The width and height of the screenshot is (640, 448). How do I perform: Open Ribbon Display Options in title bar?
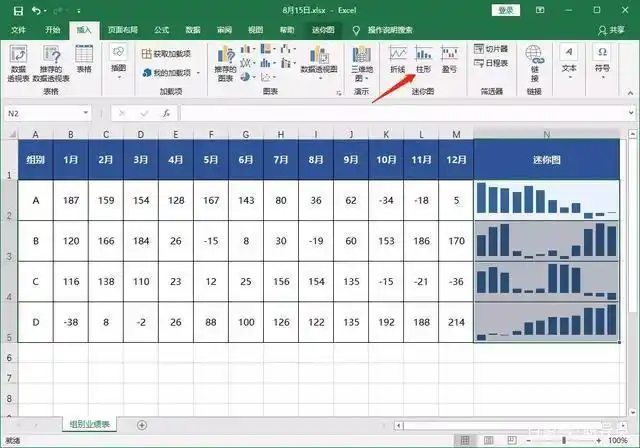click(x=540, y=10)
